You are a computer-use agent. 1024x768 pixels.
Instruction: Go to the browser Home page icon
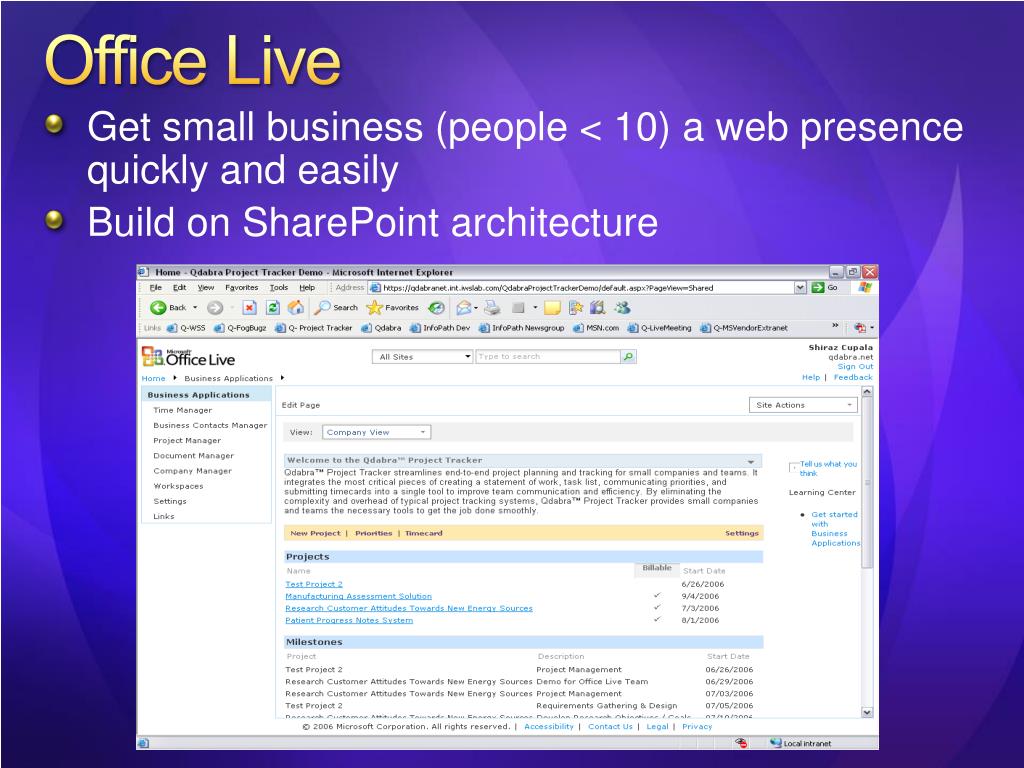point(296,308)
